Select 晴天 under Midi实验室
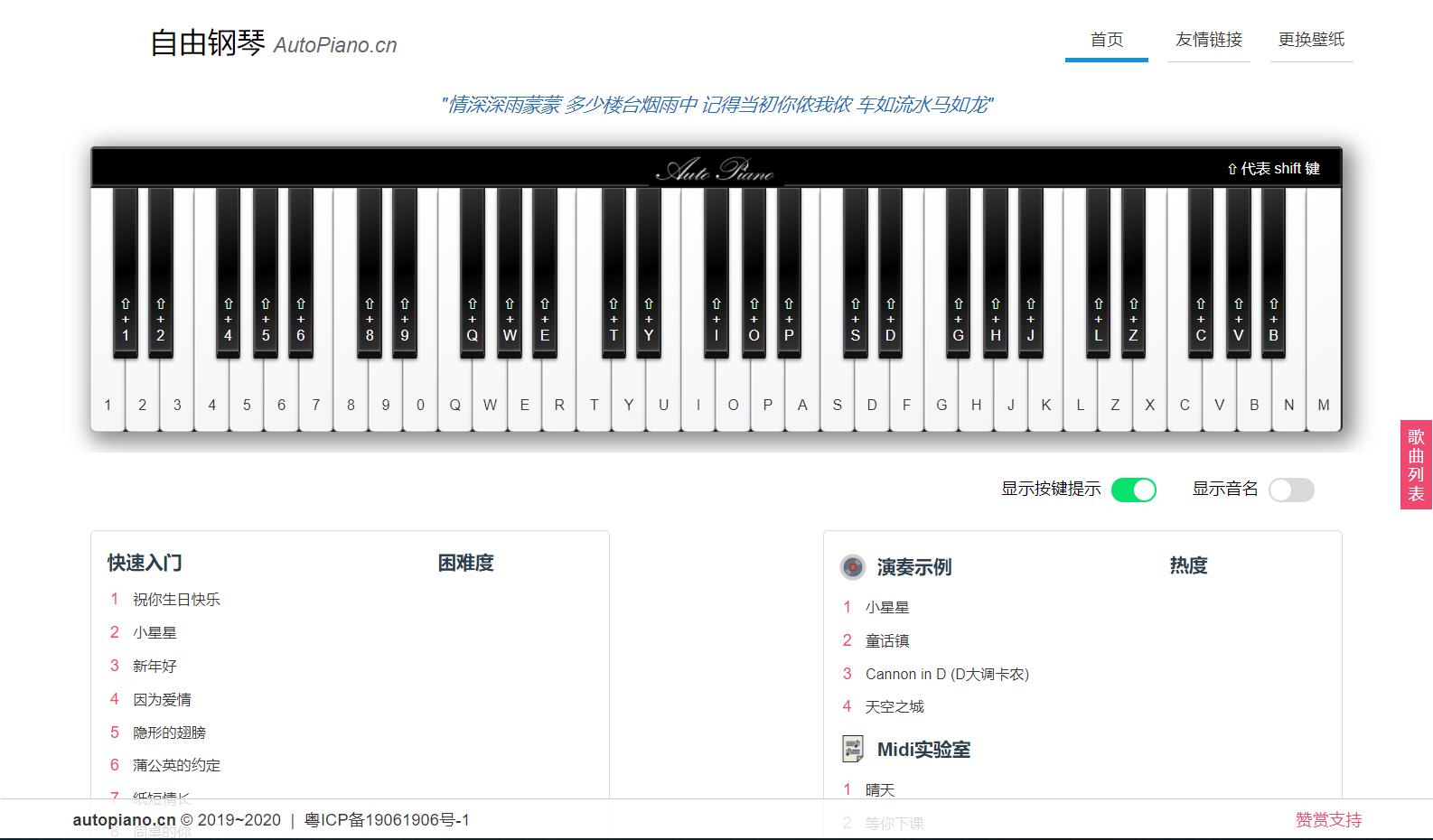Viewport: 1433px width, 840px height. pyautogui.click(x=880, y=789)
